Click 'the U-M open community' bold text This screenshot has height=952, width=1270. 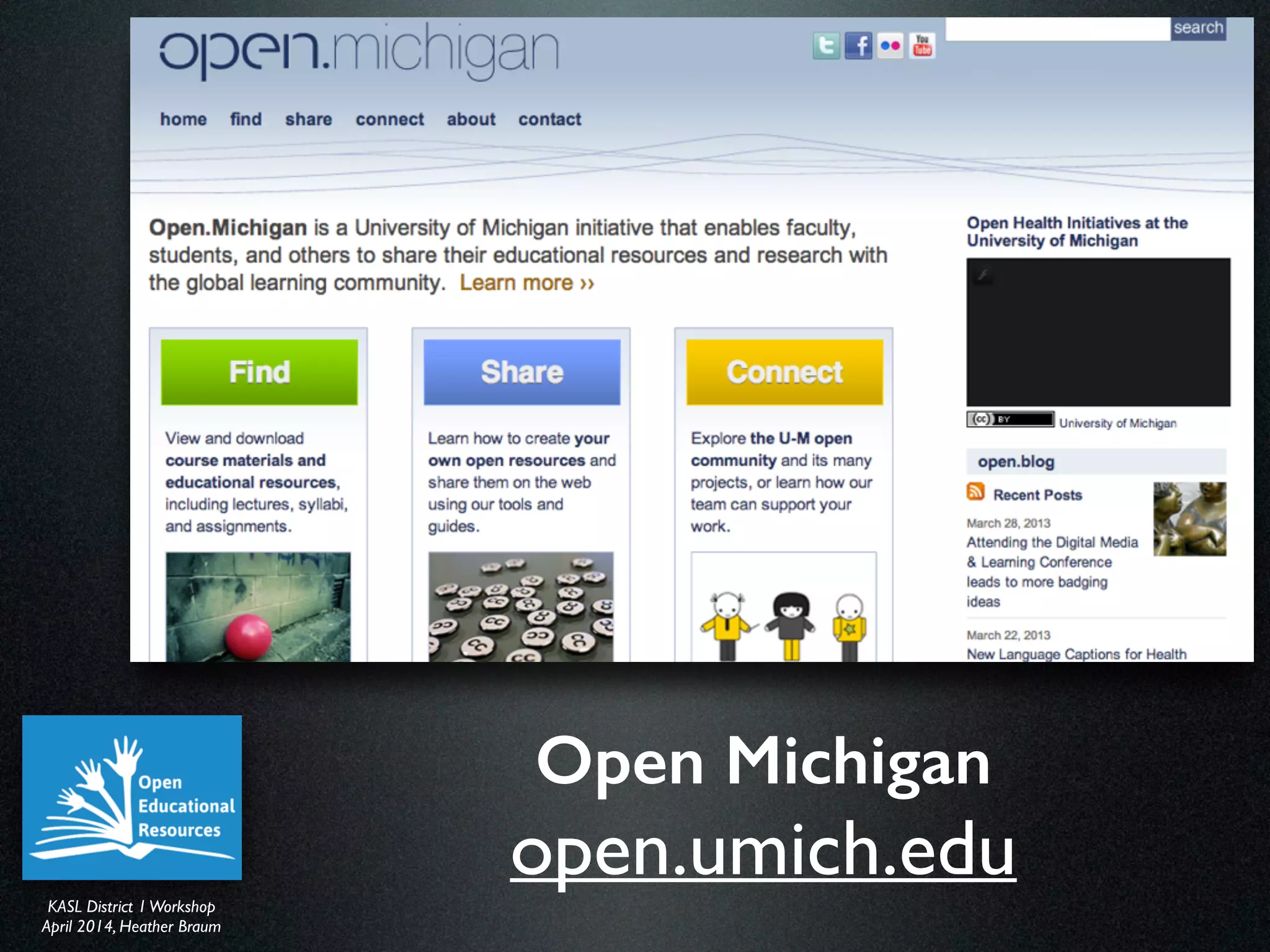771,449
